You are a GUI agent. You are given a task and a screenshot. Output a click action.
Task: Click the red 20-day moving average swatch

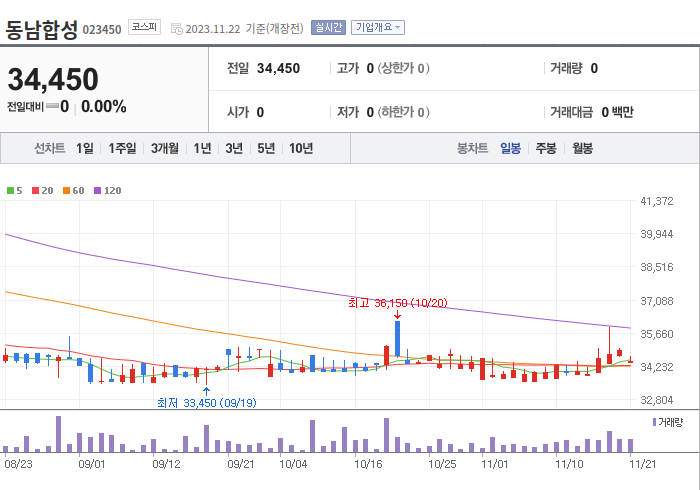(x=36, y=191)
